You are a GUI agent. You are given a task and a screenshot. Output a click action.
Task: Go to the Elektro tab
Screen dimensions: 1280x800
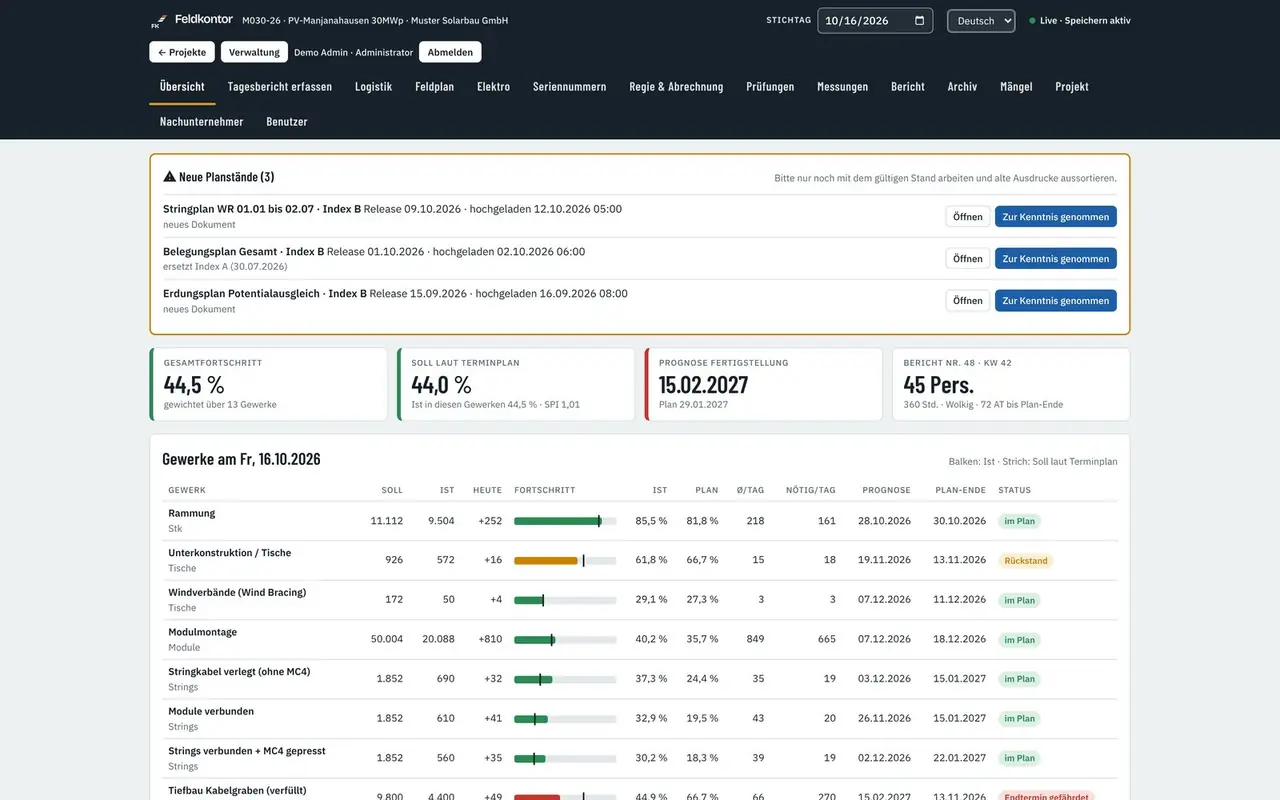point(494,87)
